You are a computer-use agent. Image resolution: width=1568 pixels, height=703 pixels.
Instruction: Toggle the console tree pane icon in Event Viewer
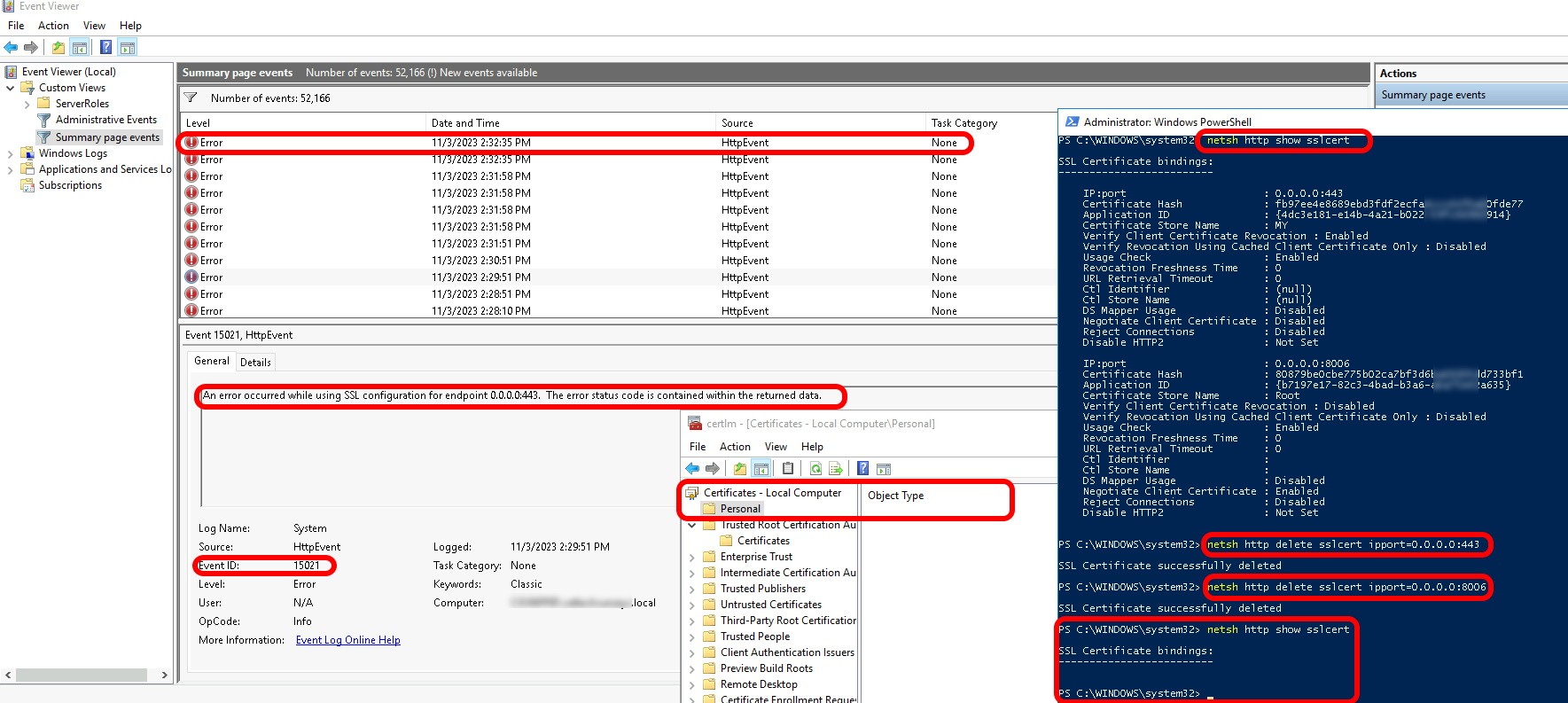click(80, 47)
